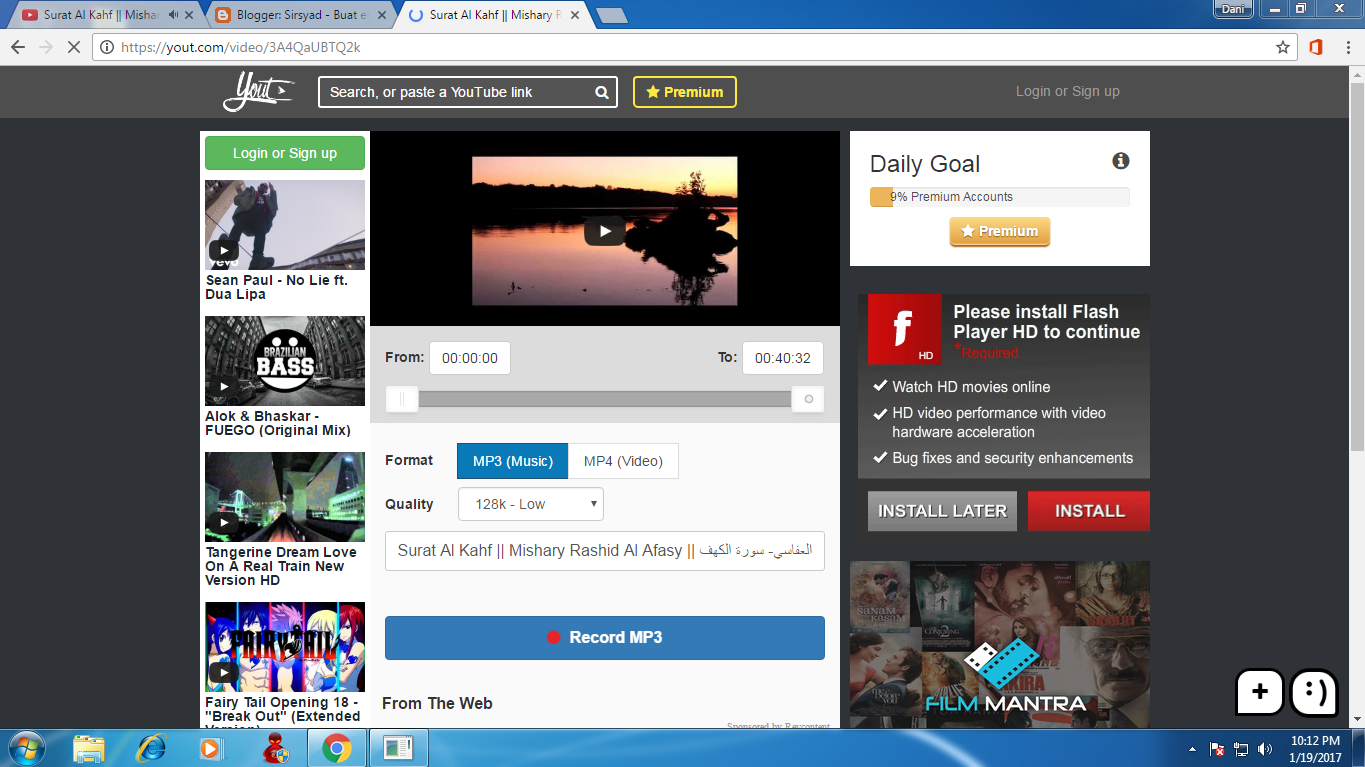Switch to Blogger: Sirsyad tab
Image resolution: width=1365 pixels, height=767 pixels.
300,15
